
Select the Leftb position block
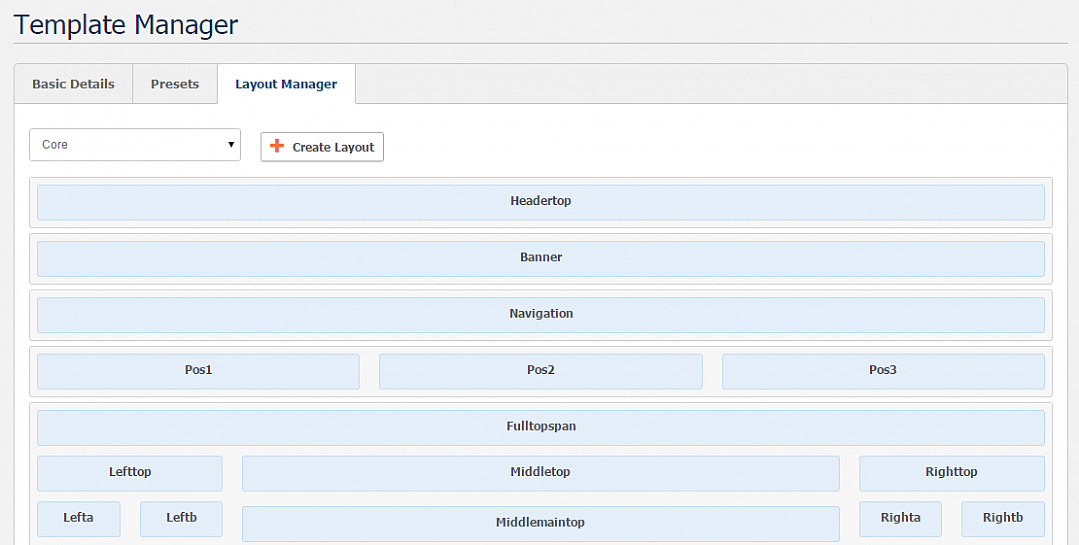click(181, 519)
